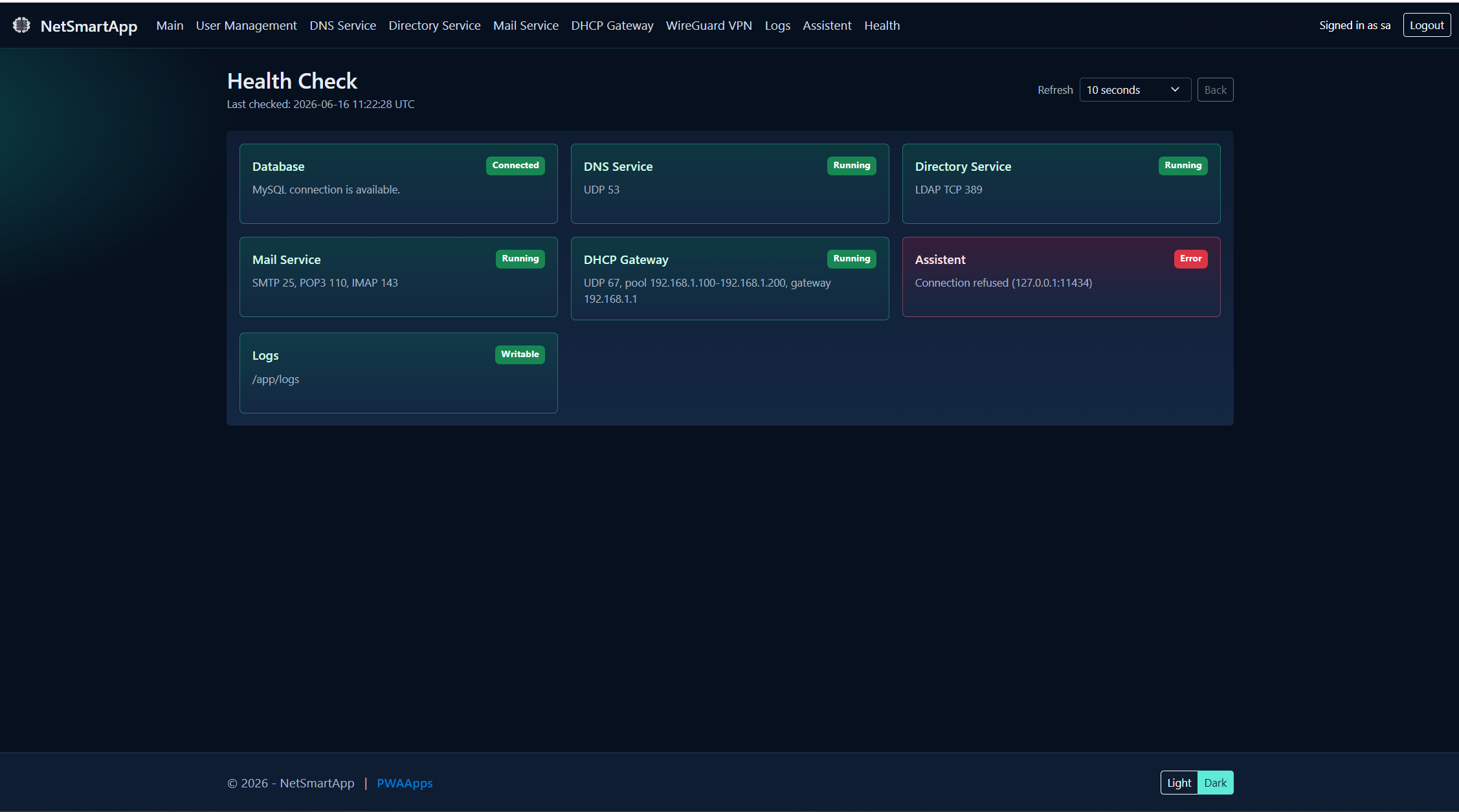Click the red Error badge
1459x812 pixels.
click(1191, 259)
